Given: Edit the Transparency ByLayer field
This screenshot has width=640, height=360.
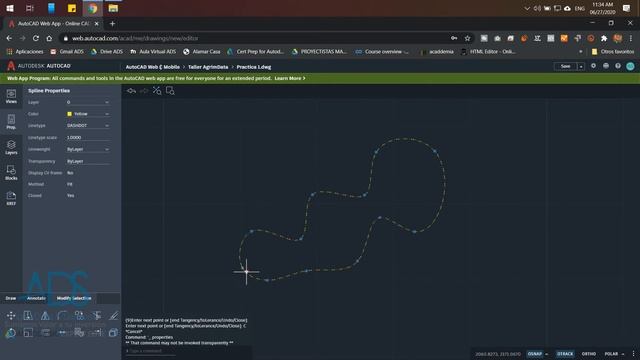Looking at the screenshot, I should tap(88, 161).
